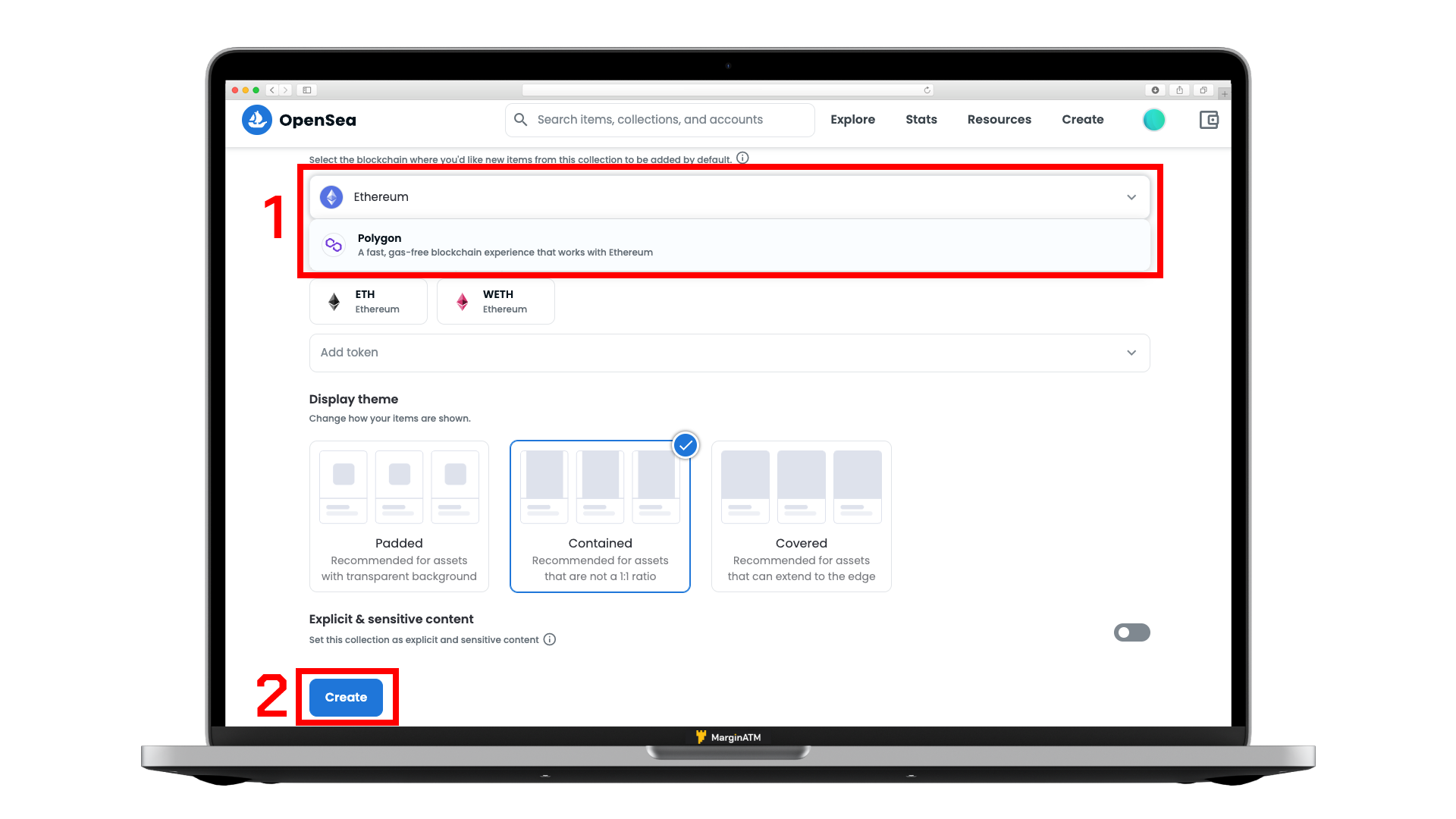Click the black ETH token icon
1456x819 pixels.
(x=334, y=302)
